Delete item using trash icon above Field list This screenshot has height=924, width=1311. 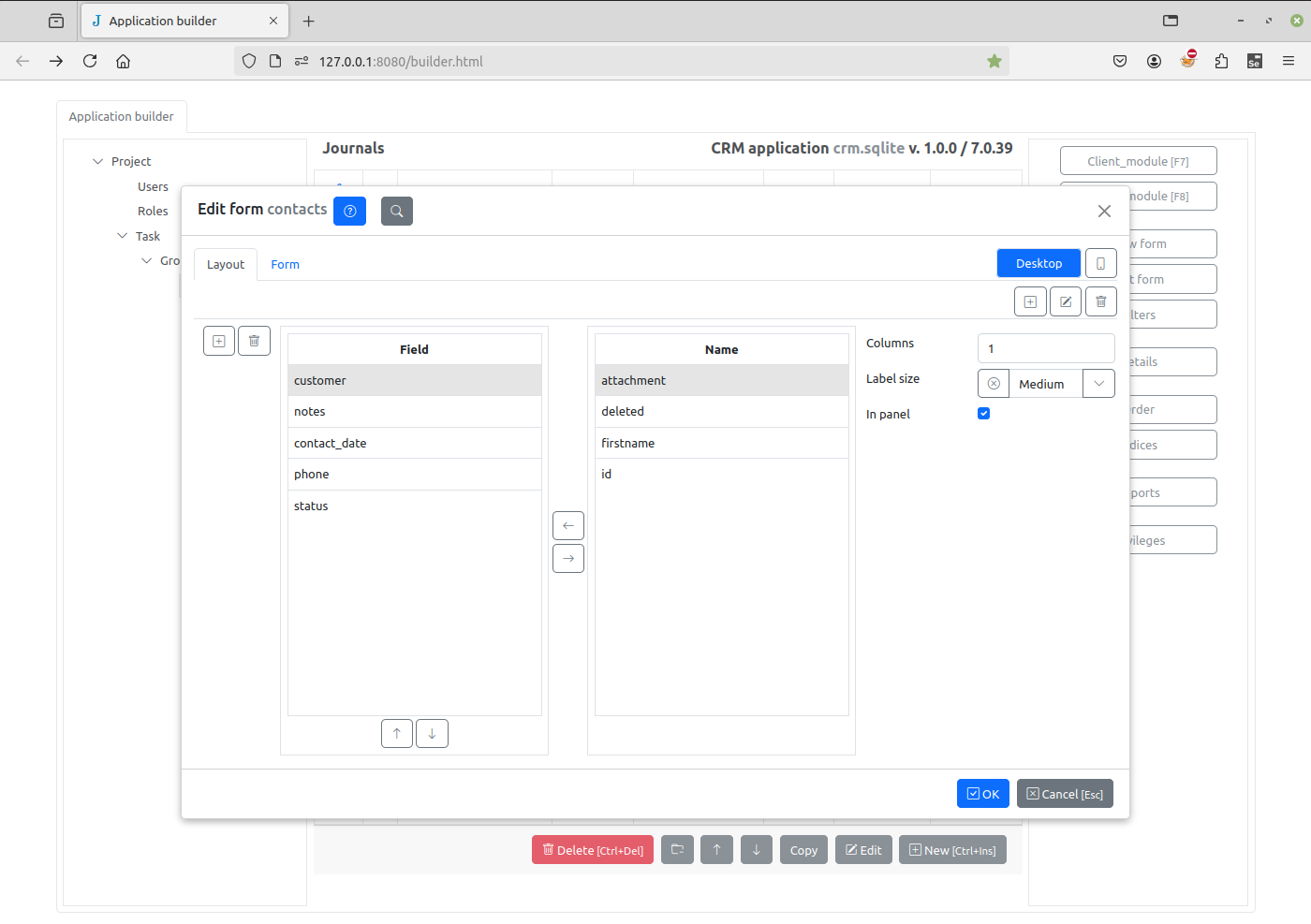coord(254,342)
